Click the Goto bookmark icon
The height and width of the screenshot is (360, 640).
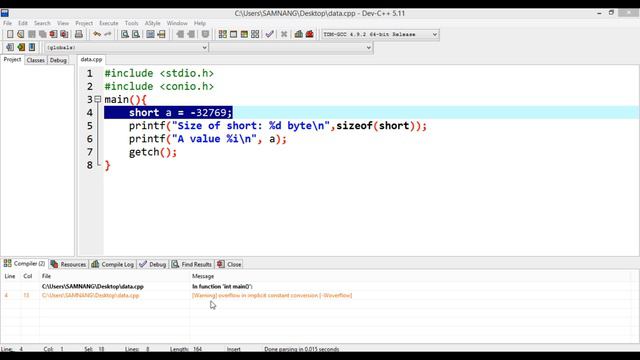tap(32, 47)
